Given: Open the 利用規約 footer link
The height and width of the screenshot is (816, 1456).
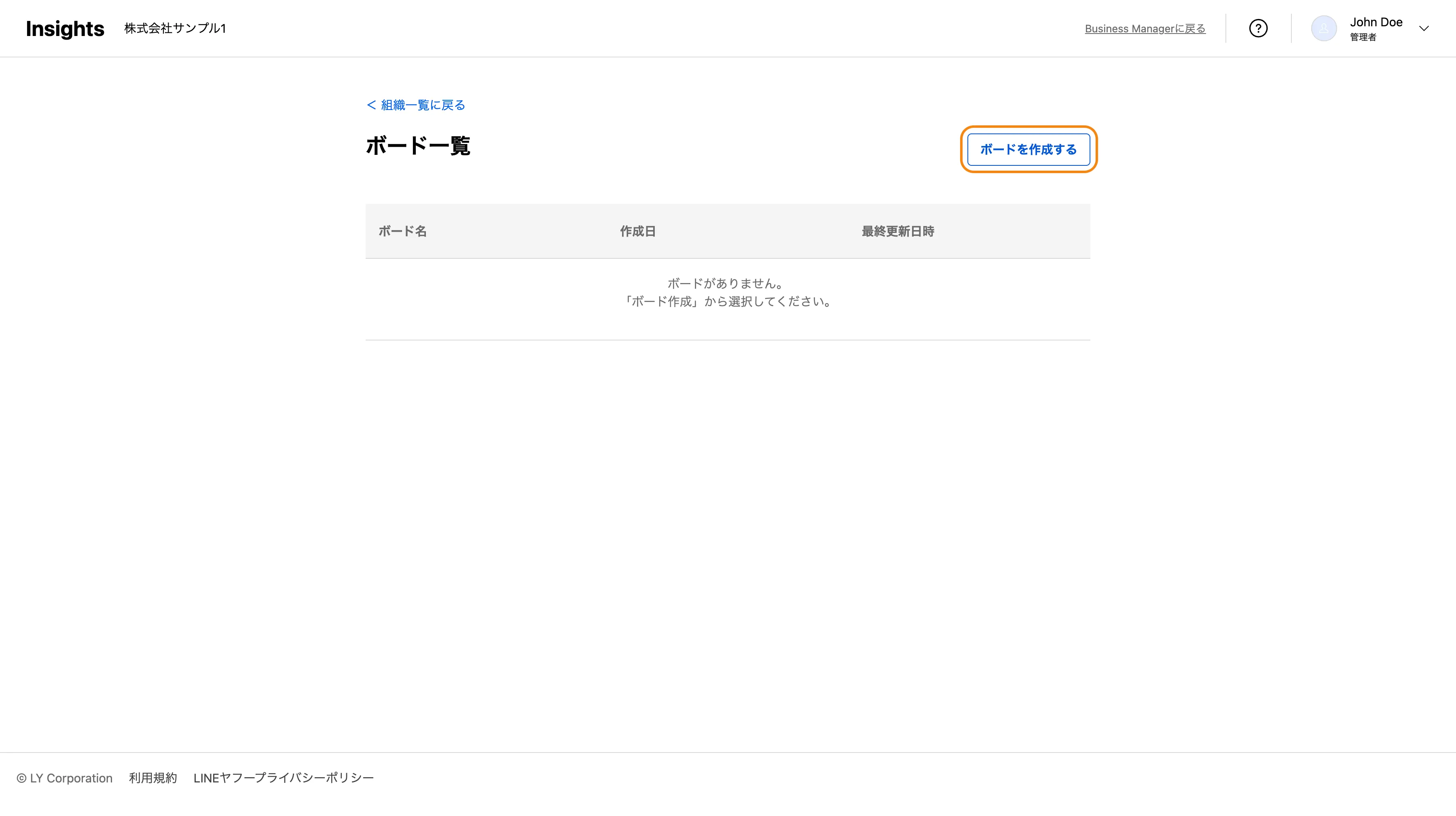Looking at the screenshot, I should click(152, 778).
